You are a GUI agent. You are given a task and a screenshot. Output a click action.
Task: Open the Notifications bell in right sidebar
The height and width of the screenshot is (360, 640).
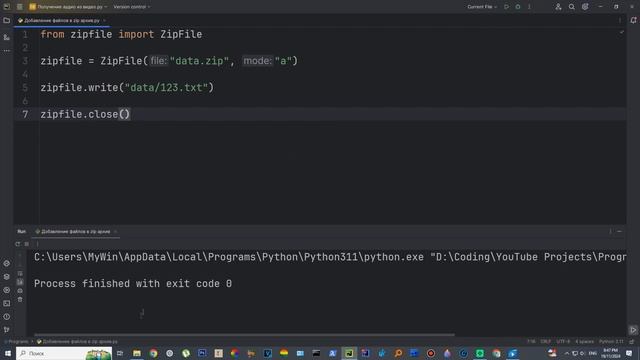pos(633,20)
